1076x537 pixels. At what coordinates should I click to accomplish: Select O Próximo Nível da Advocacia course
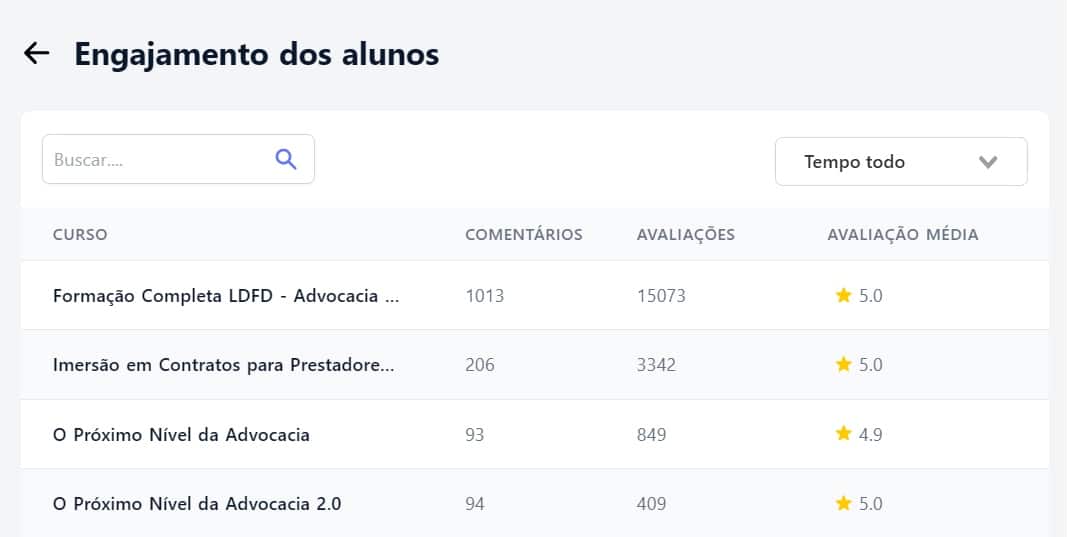(181, 435)
